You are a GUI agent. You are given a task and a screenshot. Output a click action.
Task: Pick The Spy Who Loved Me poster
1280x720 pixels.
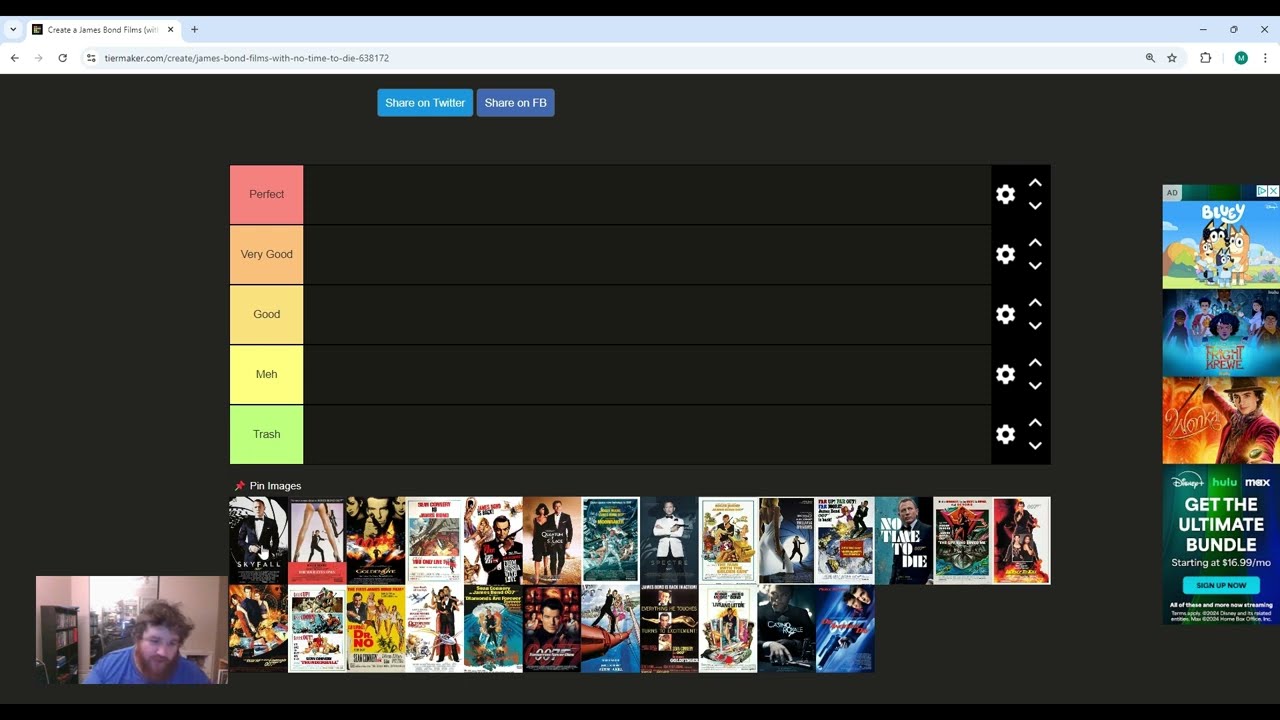click(963, 540)
